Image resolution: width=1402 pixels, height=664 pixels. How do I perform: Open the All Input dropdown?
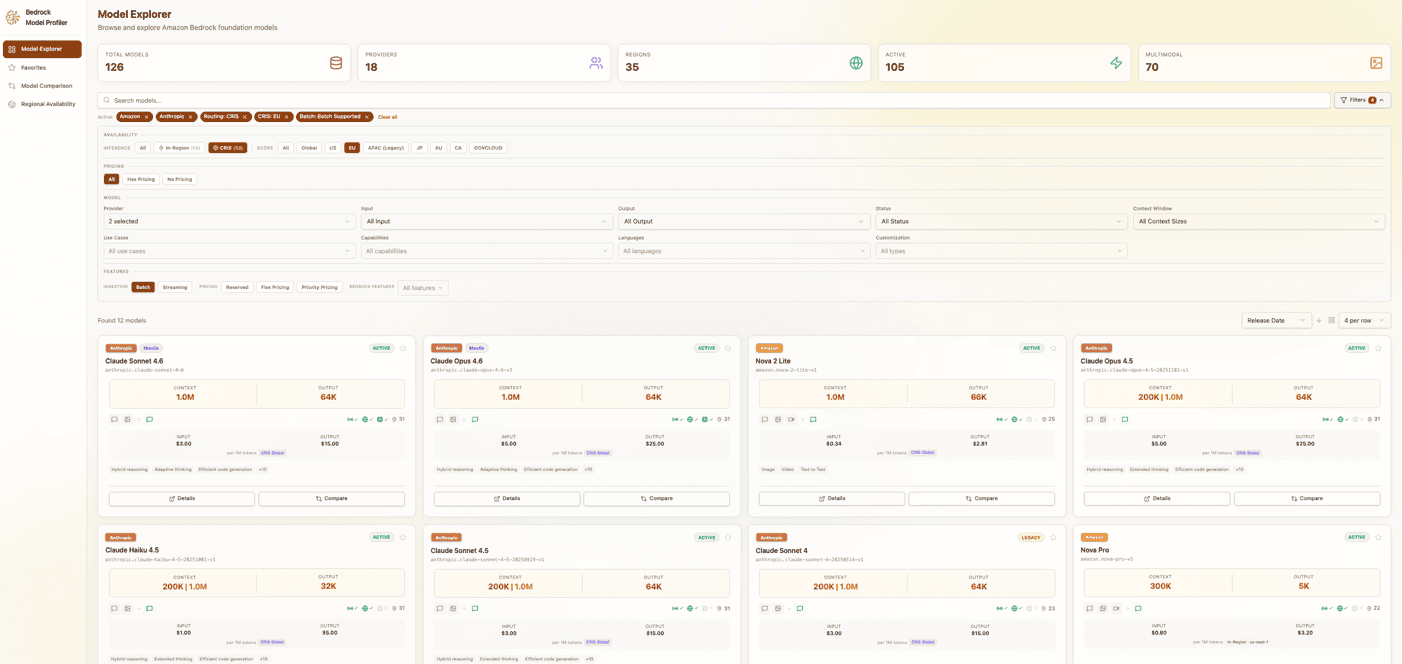[487, 221]
